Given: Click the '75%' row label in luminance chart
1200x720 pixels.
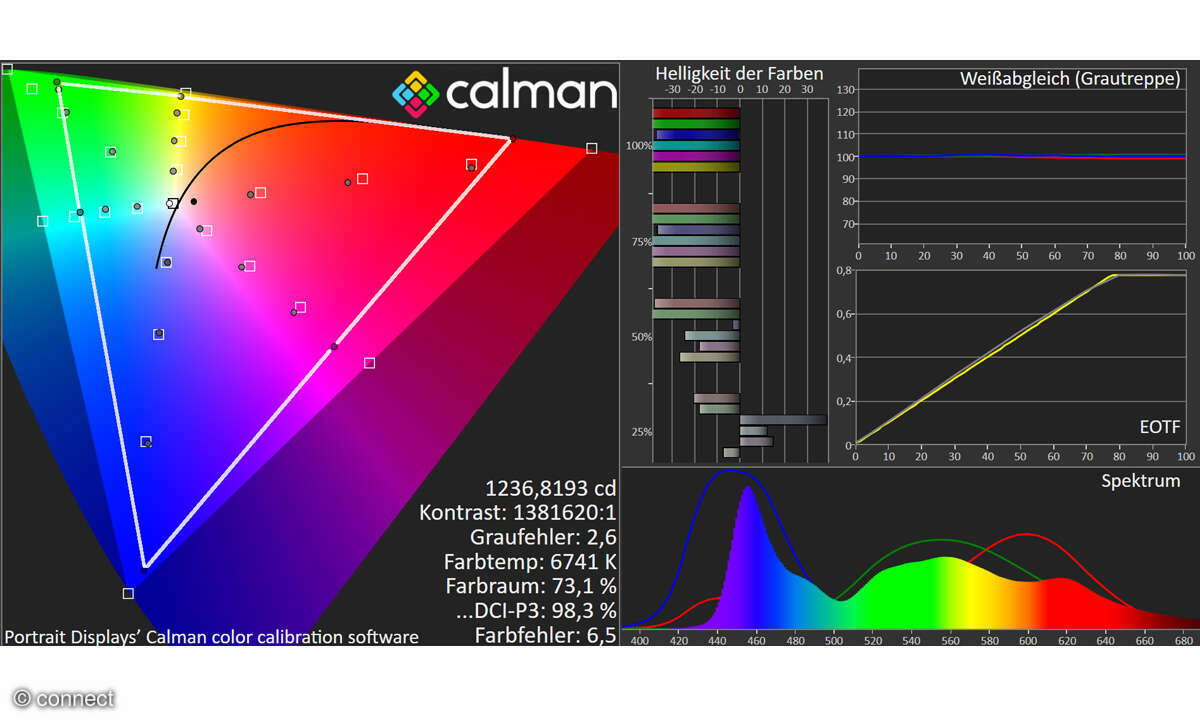Looking at the screenshot, I should click(641, 242).
